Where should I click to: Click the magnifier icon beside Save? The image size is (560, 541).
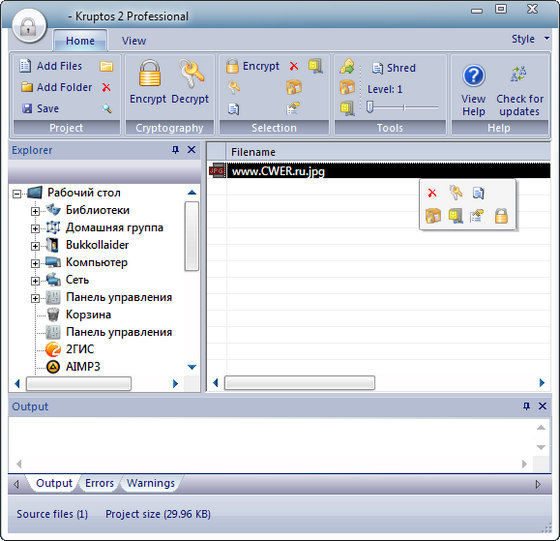[x=106, y=108]
